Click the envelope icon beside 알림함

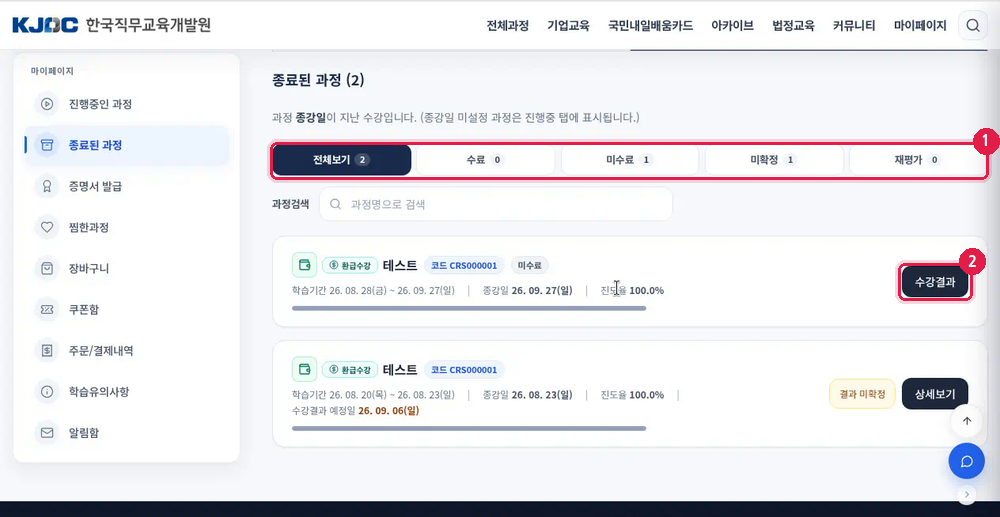click(47, 433)
